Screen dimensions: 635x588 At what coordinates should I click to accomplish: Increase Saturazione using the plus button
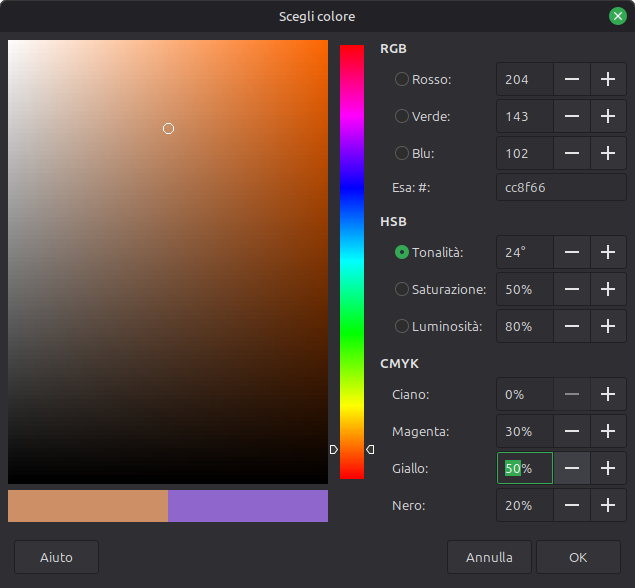(x=607, y=289)
